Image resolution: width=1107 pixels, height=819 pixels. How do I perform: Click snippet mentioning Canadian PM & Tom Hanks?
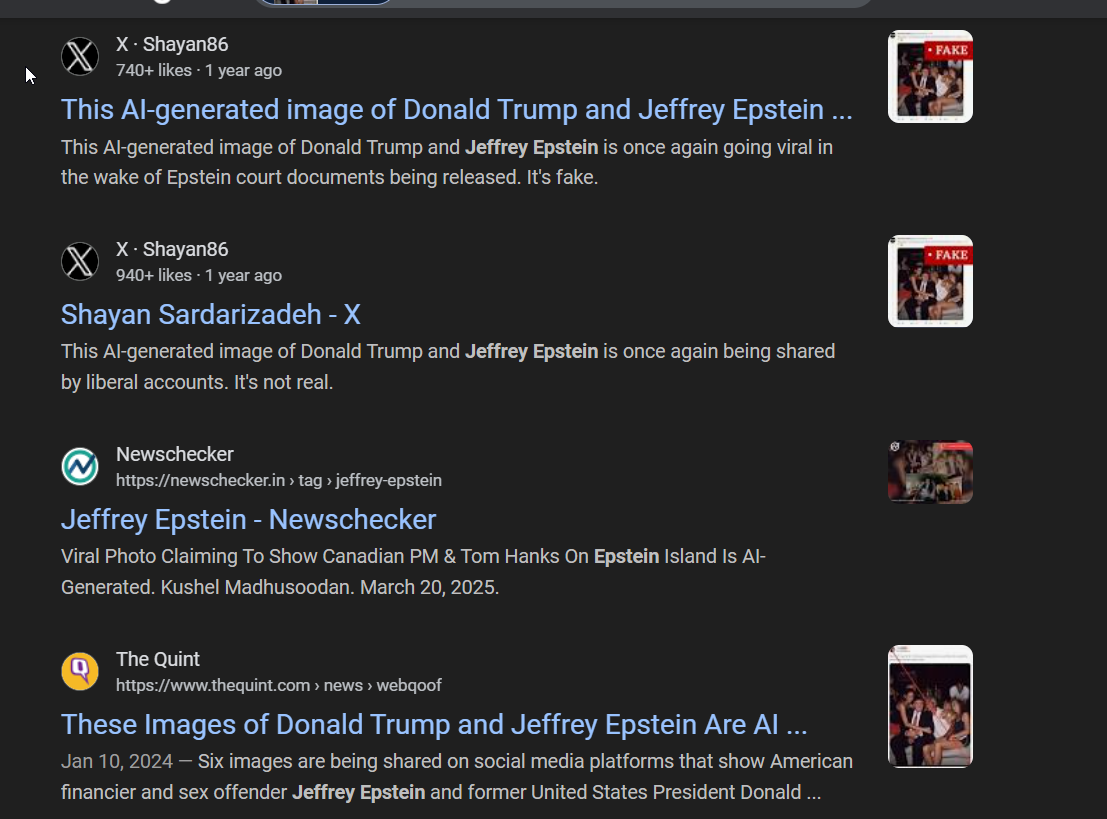(x=413, y=572)
